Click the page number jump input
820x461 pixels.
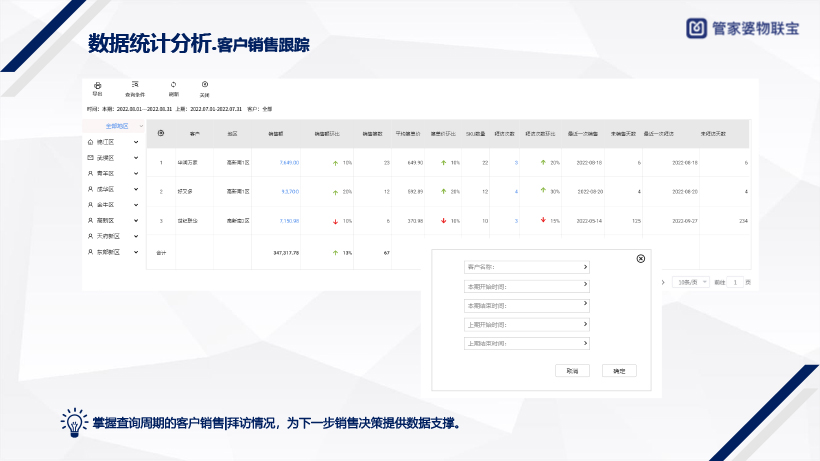tap(736, 283)
